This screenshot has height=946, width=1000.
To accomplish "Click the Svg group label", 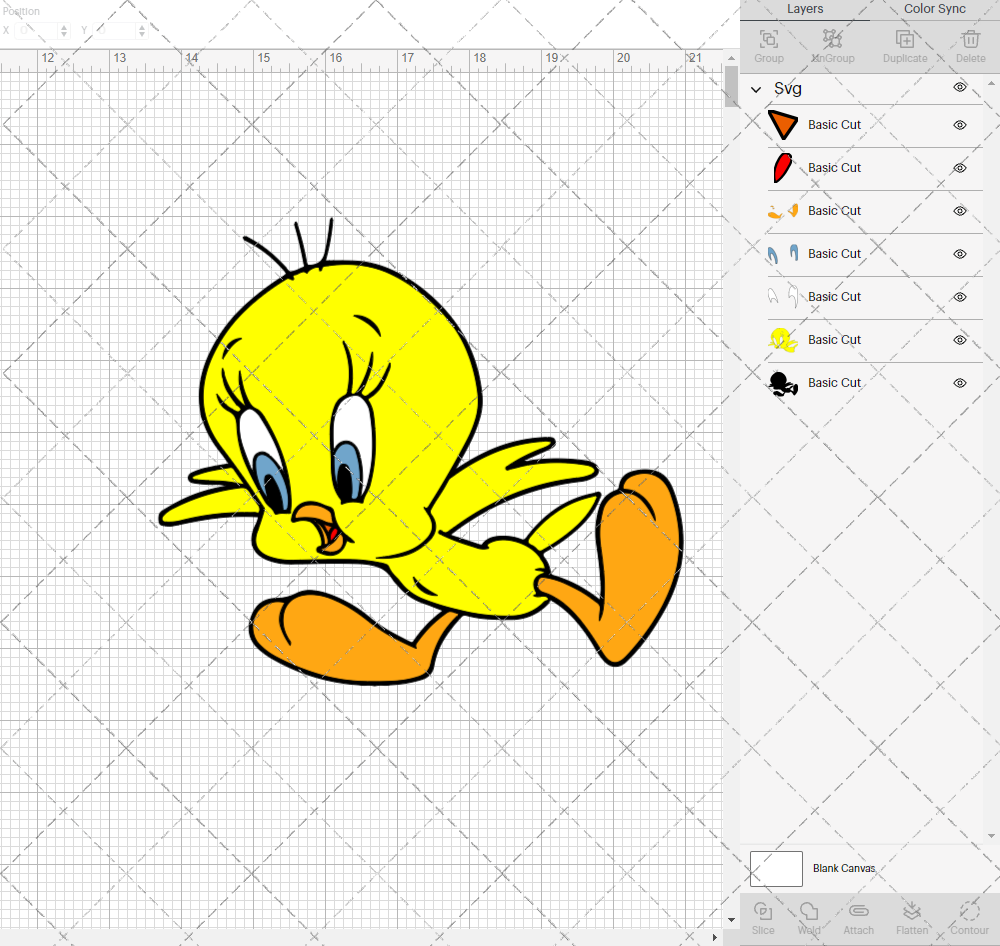I will pos(787,89).
